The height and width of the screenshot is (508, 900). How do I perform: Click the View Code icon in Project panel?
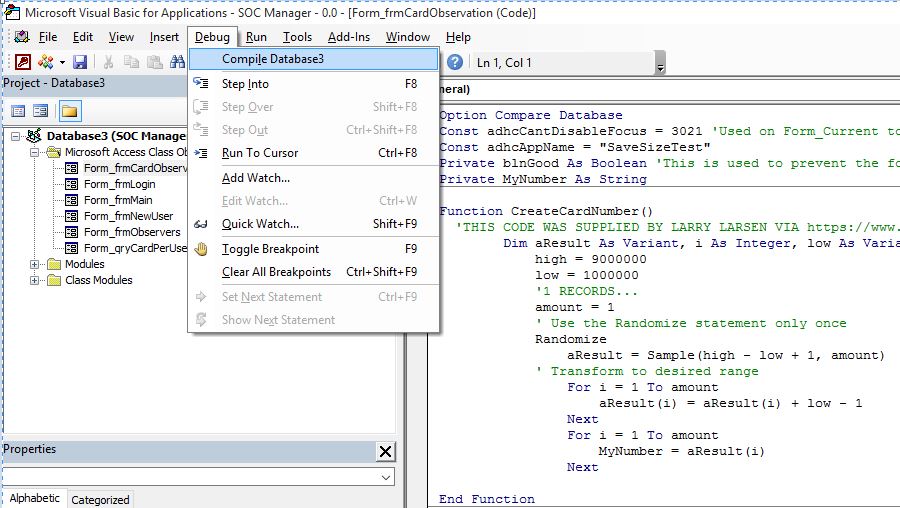coord(18,111)
